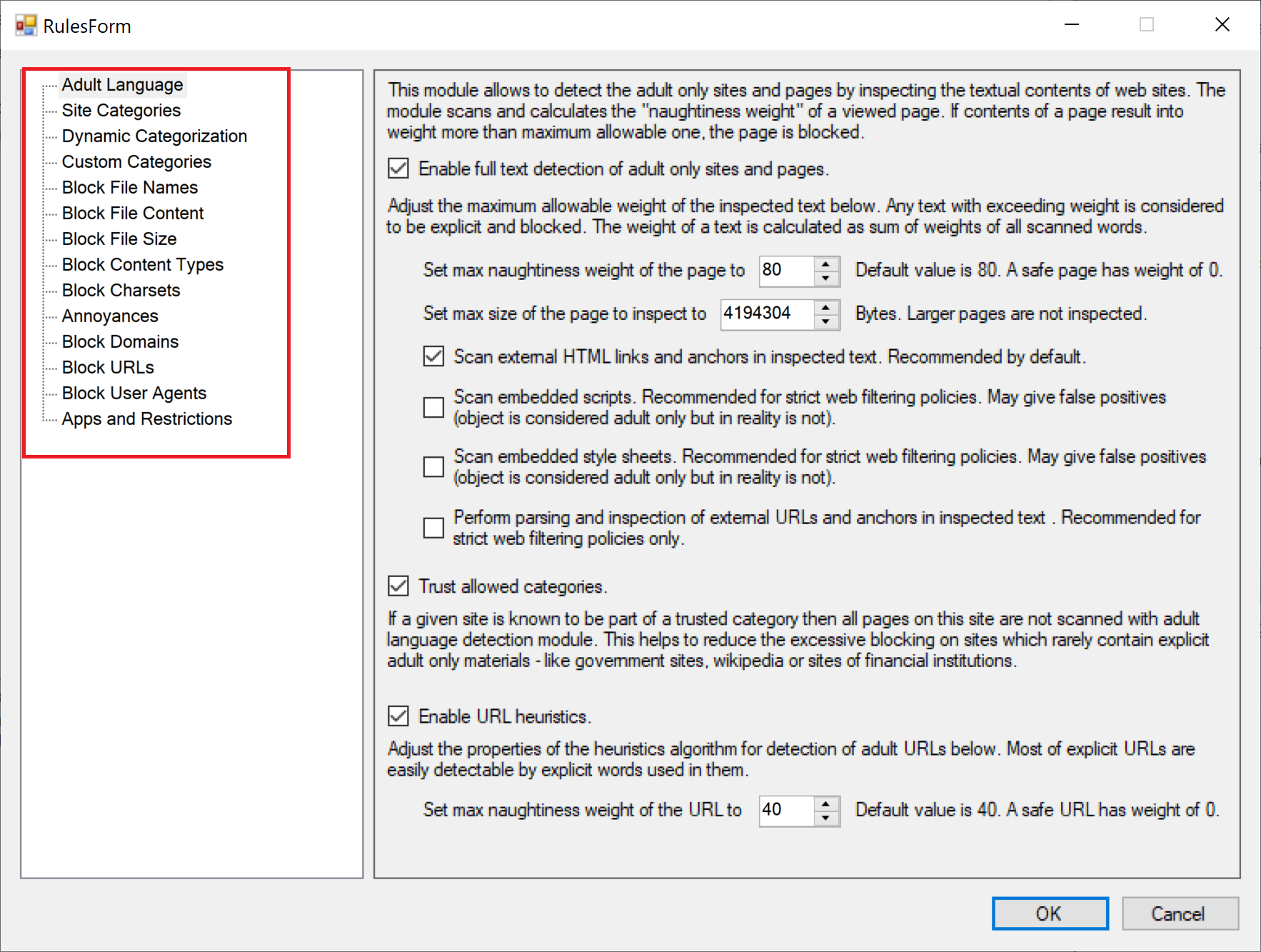Click the Cancel button
Image resolution: width=1261 pixels, height=952 pixels.
click(1180, 913)
